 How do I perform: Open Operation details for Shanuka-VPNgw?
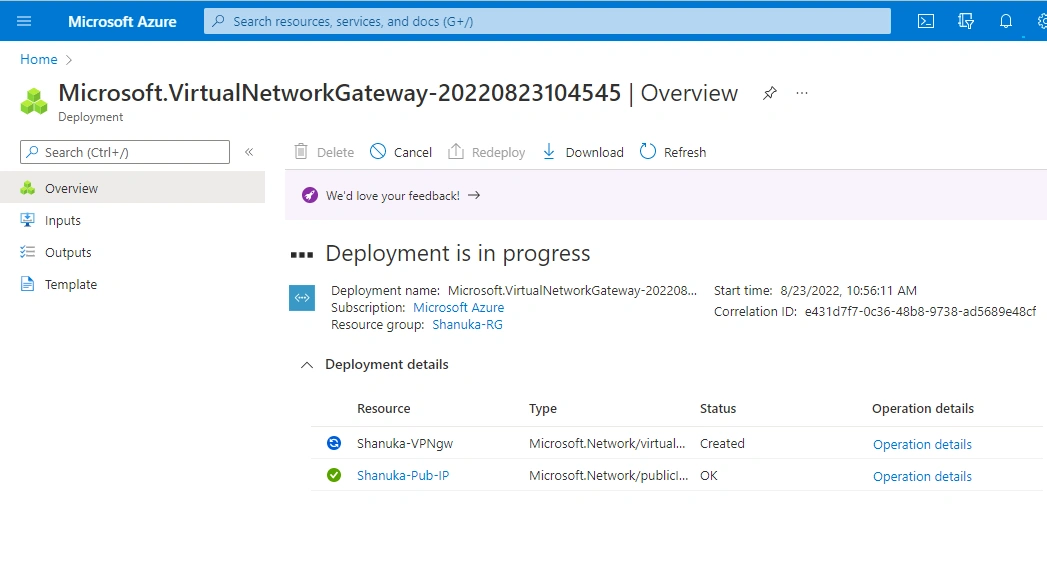[922, 444]
